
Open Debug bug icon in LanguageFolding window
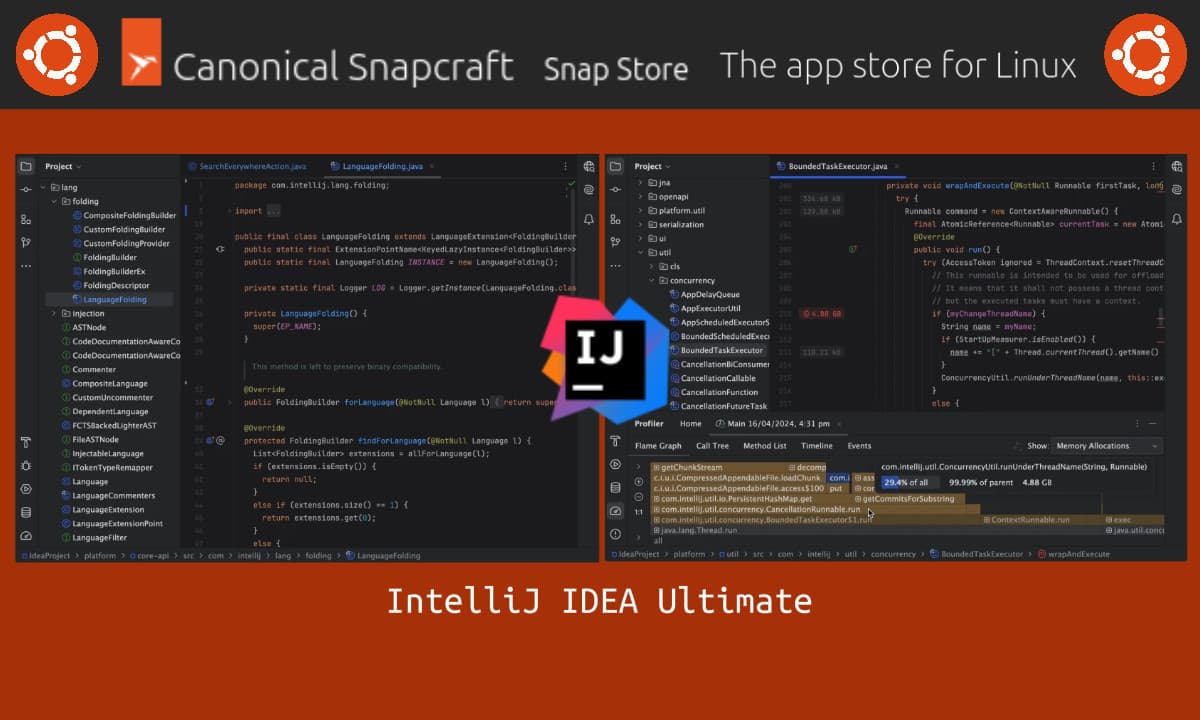[x=26, y=465]
